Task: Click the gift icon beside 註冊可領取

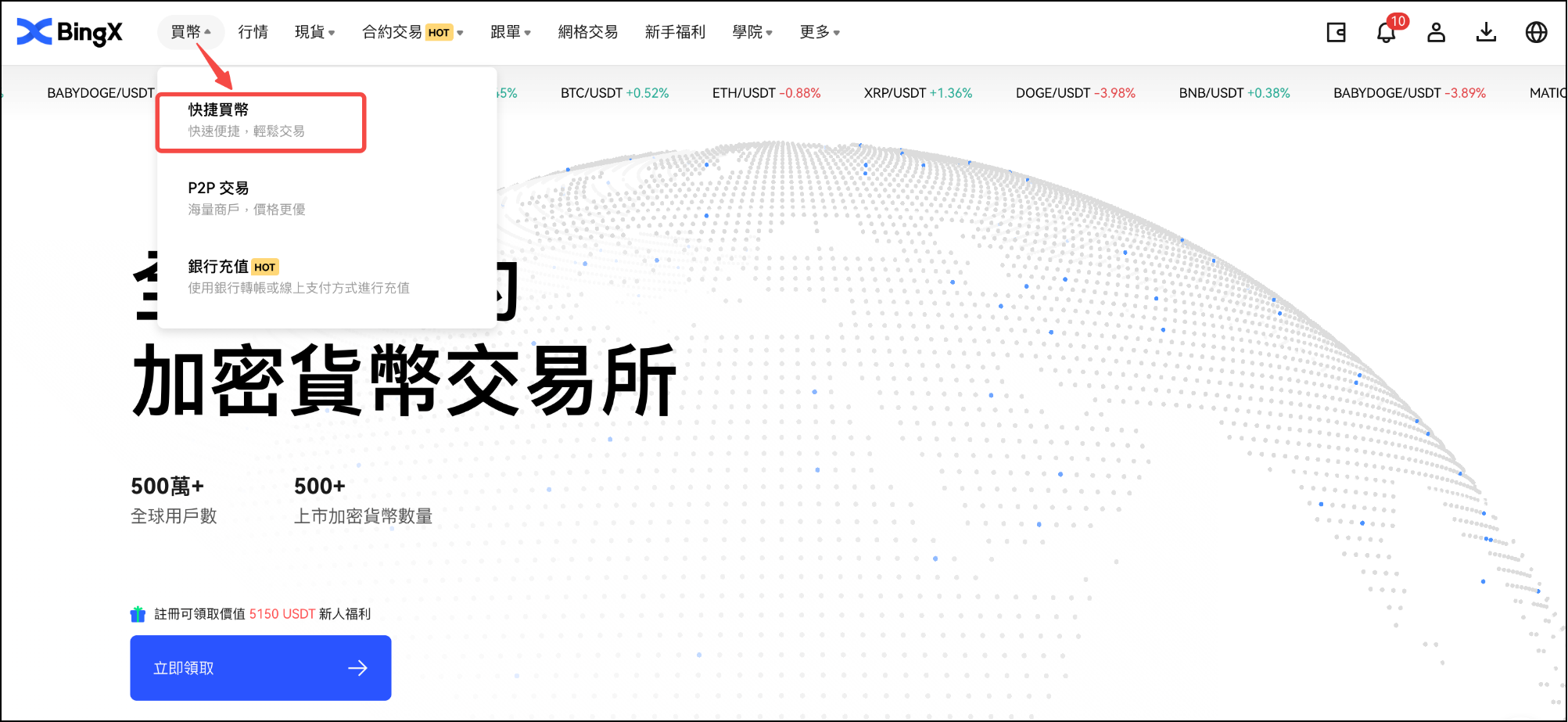Action: coord(138,614)
